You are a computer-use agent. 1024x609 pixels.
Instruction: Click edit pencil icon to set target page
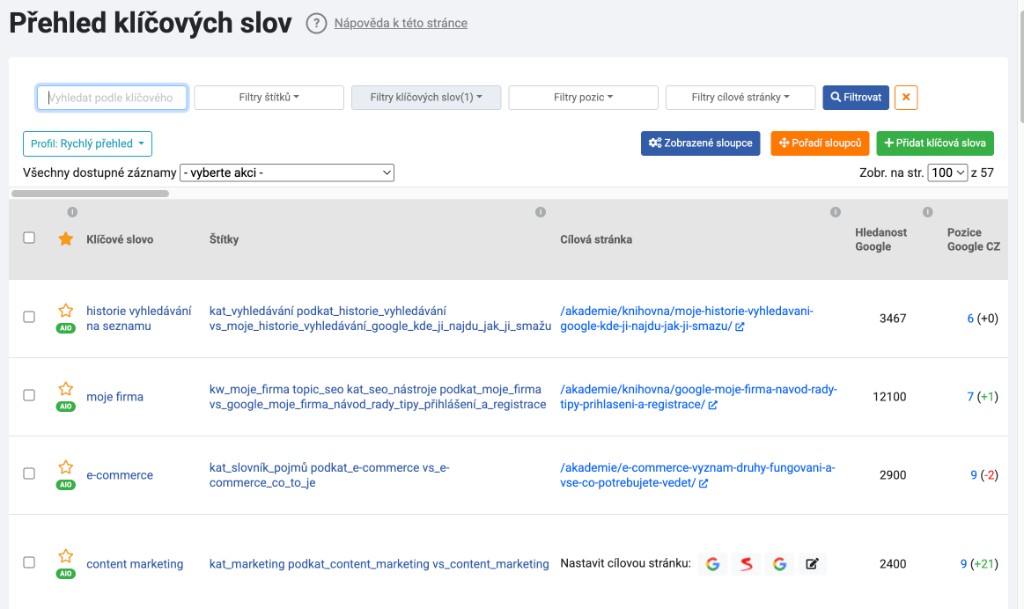click(812, 564)
